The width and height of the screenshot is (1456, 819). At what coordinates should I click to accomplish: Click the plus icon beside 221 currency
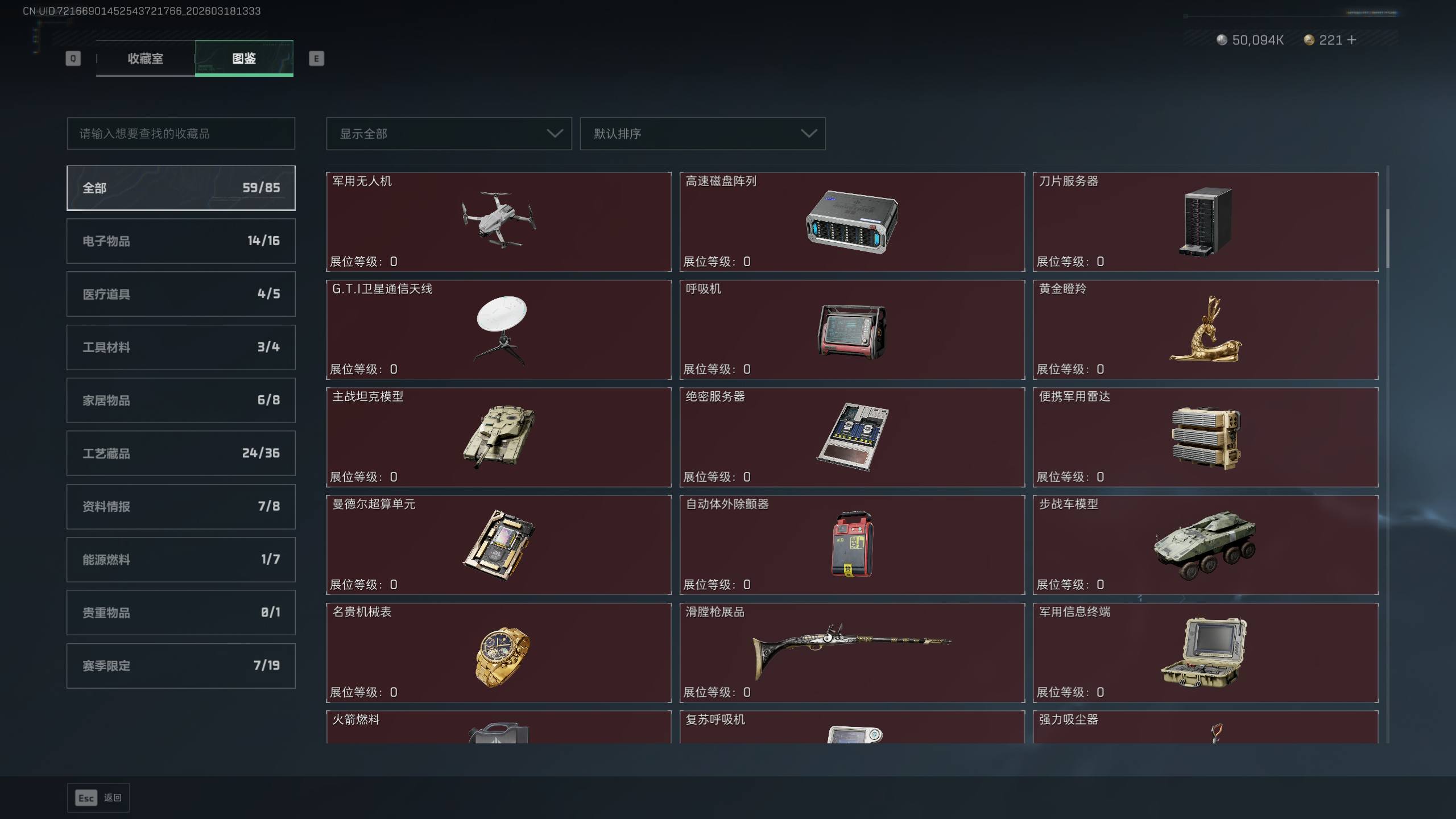click(x=1352, y=40)
